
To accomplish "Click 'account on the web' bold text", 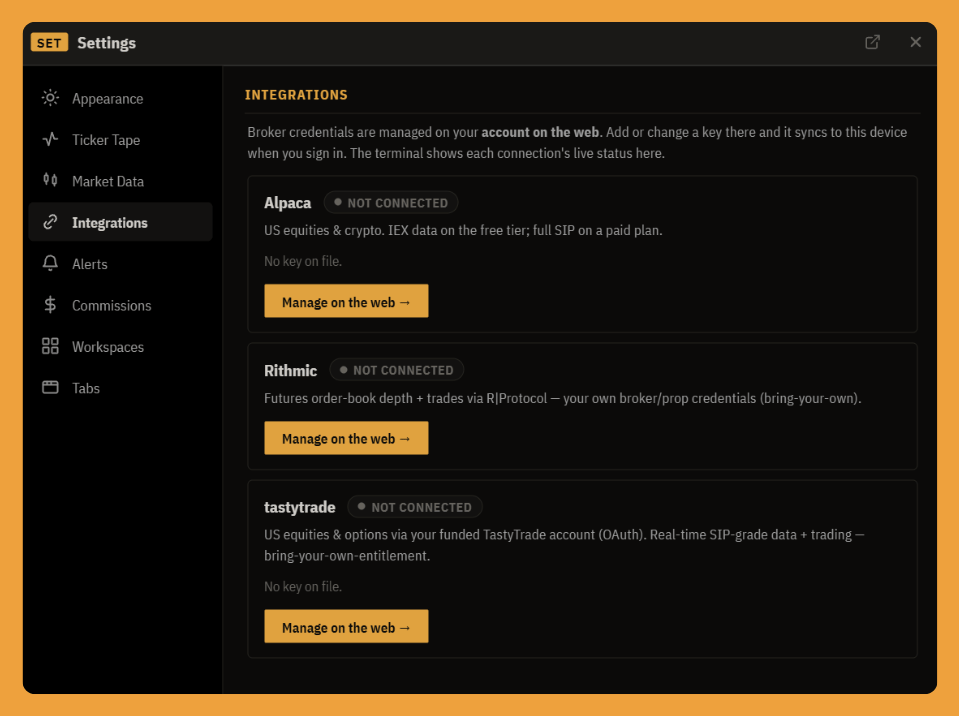I will (x=541, y=132).
